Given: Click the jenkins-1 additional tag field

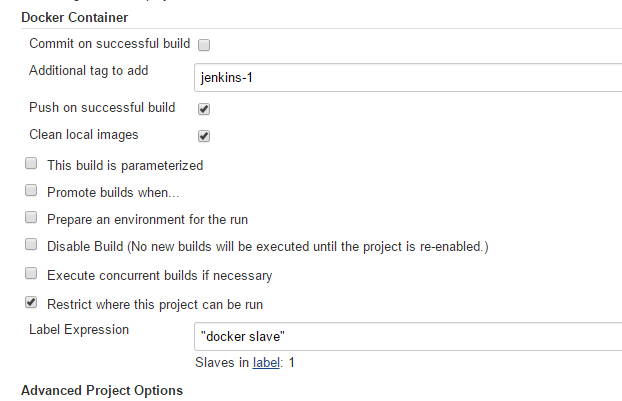Looking at the screenshot, I should [408, 77].
